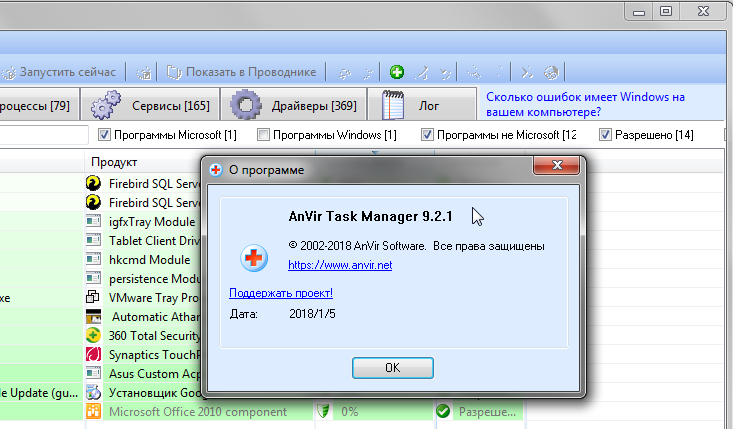This screenshot has height=429, width=733.
Task: Select the 360 Total Security row text
Action: [x=155, y=336]
